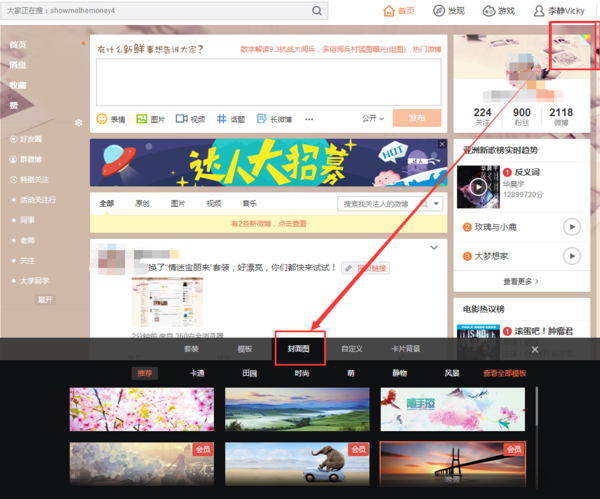Open the 网页链接 link in the post
This screenshot has height=499, width=600.
click(366, 268)
